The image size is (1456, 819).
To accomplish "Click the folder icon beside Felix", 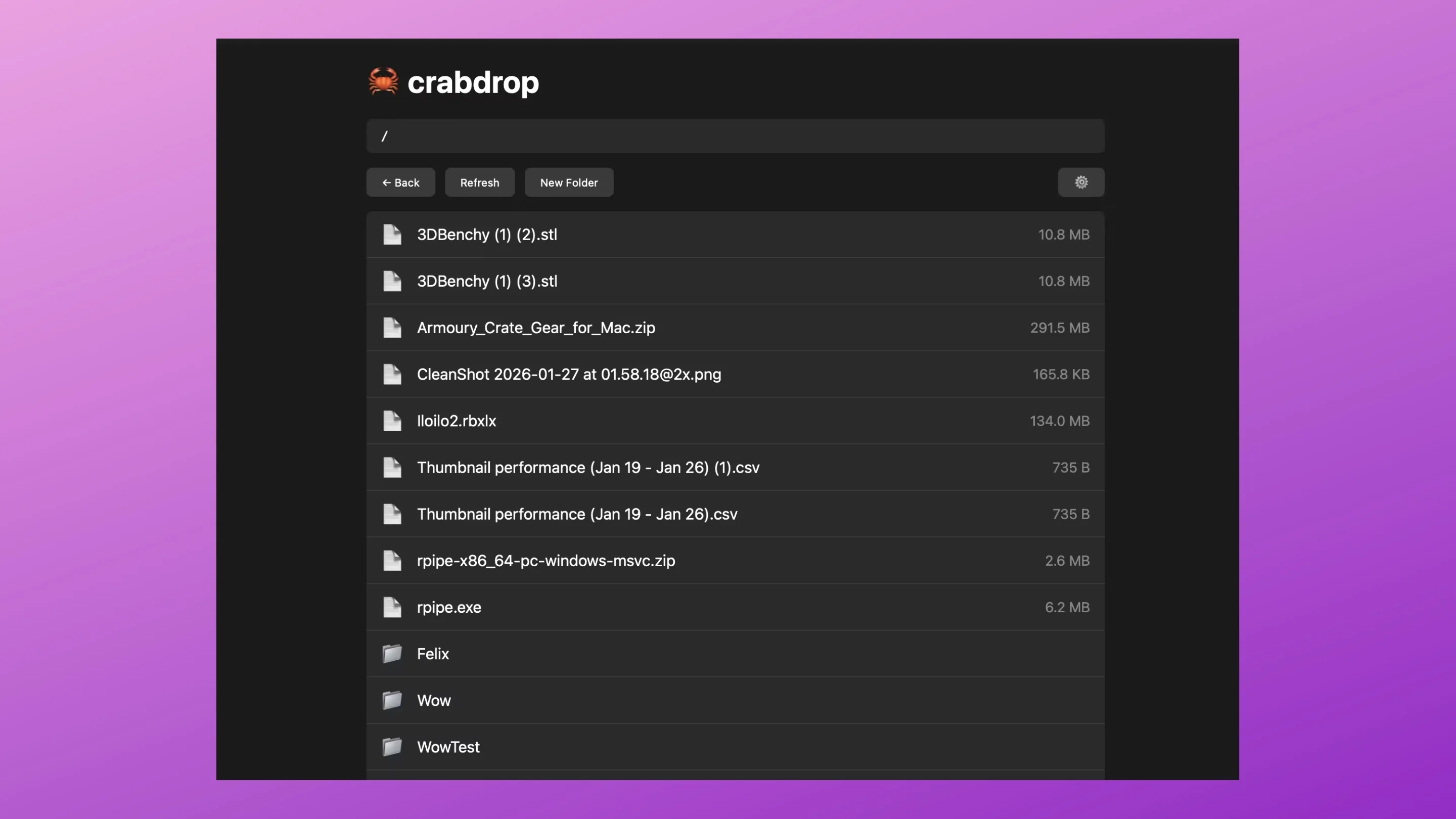I will 392,653.
